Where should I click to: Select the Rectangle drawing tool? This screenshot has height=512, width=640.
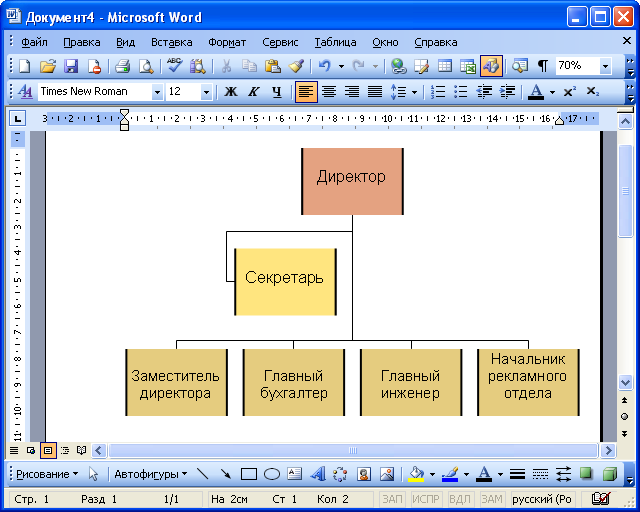249,474
